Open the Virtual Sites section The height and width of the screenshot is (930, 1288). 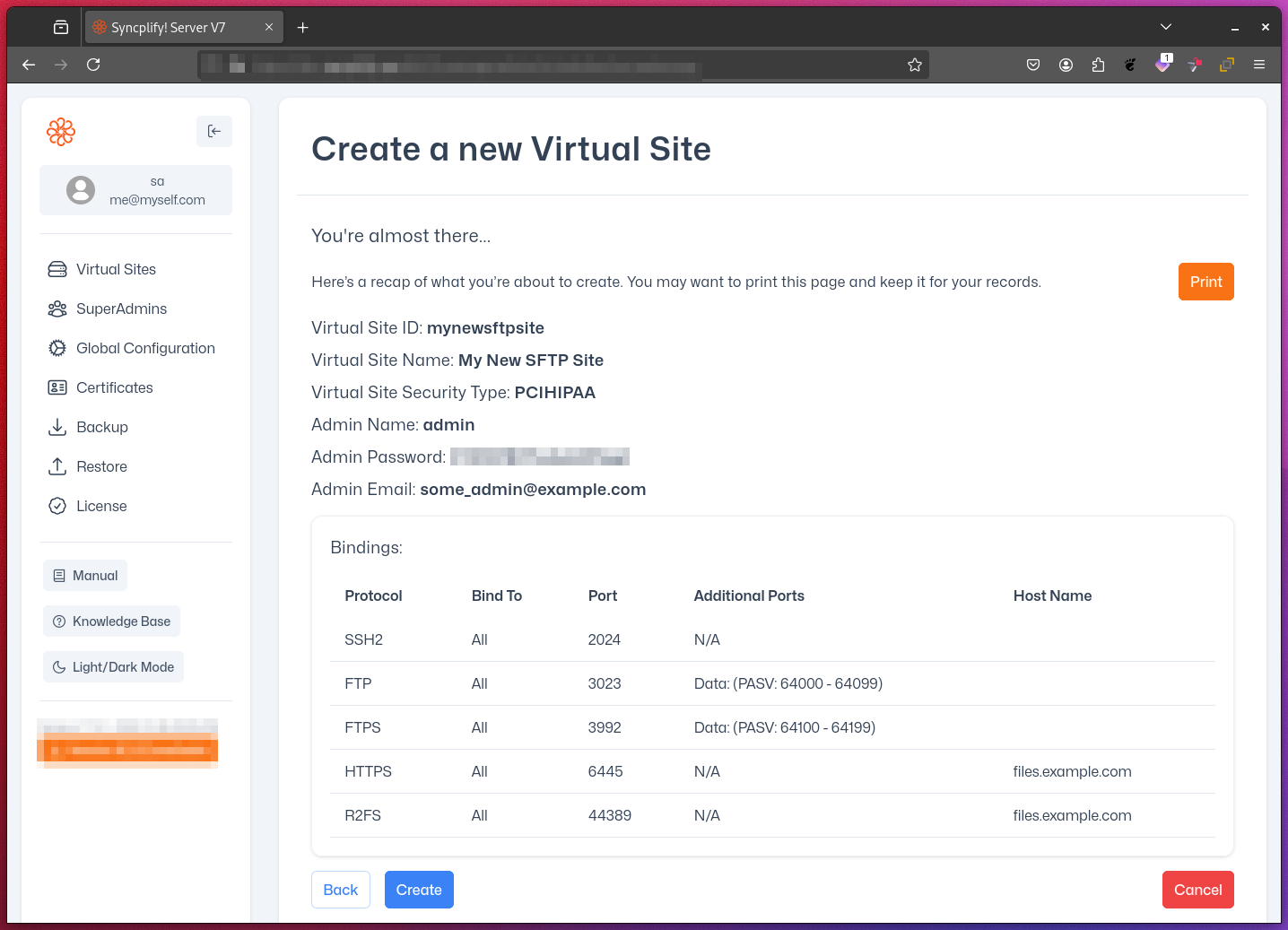(x=115, y=269)
